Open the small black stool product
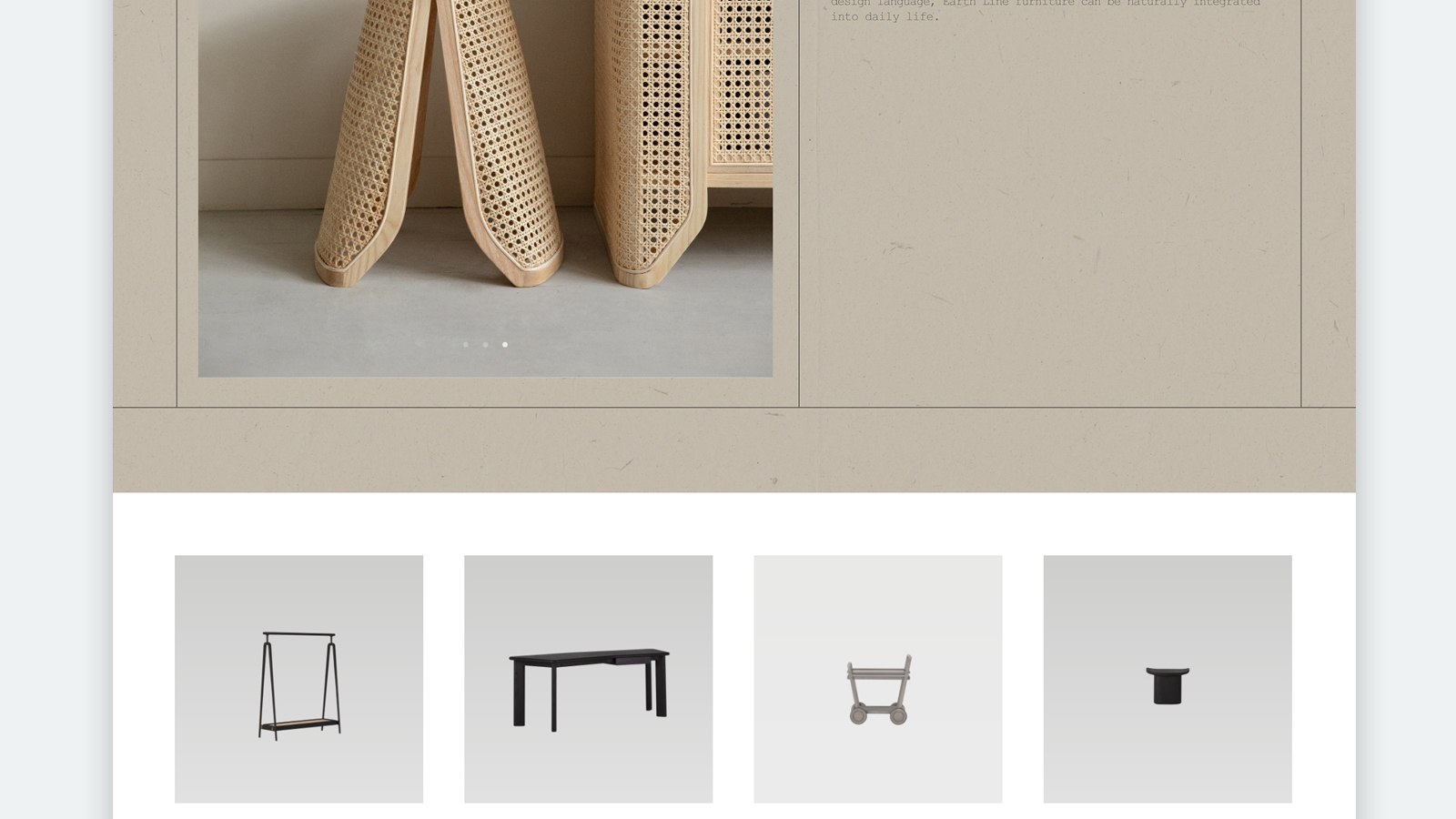 tap(1168, 679)
